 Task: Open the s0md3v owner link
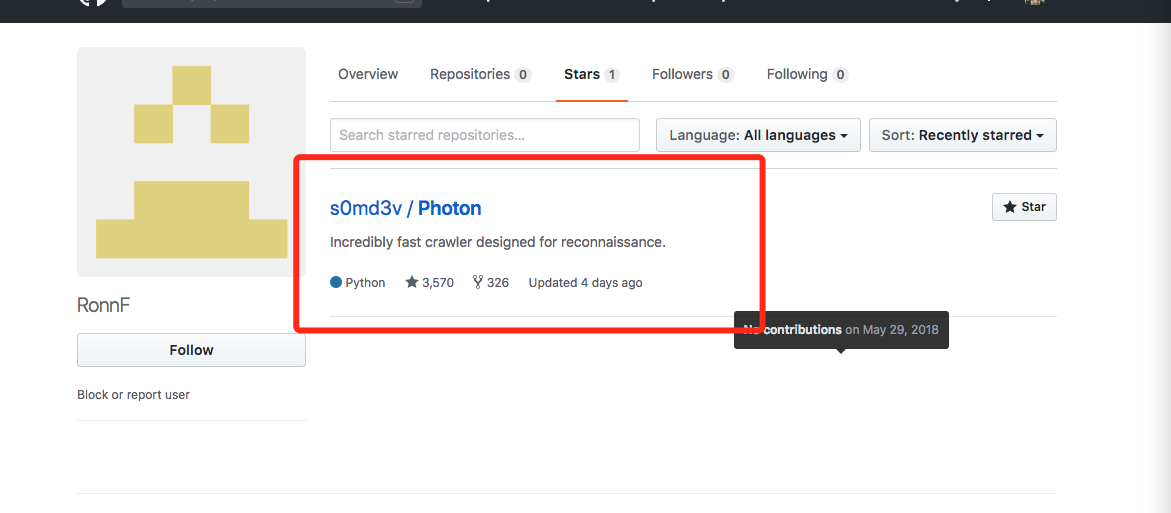click(366, 208)
